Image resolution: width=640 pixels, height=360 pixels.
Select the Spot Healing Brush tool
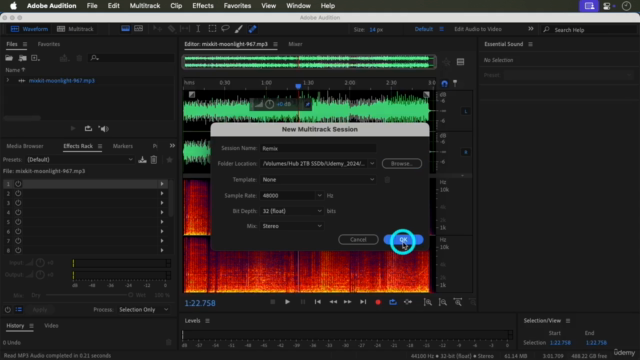(253, 29)
